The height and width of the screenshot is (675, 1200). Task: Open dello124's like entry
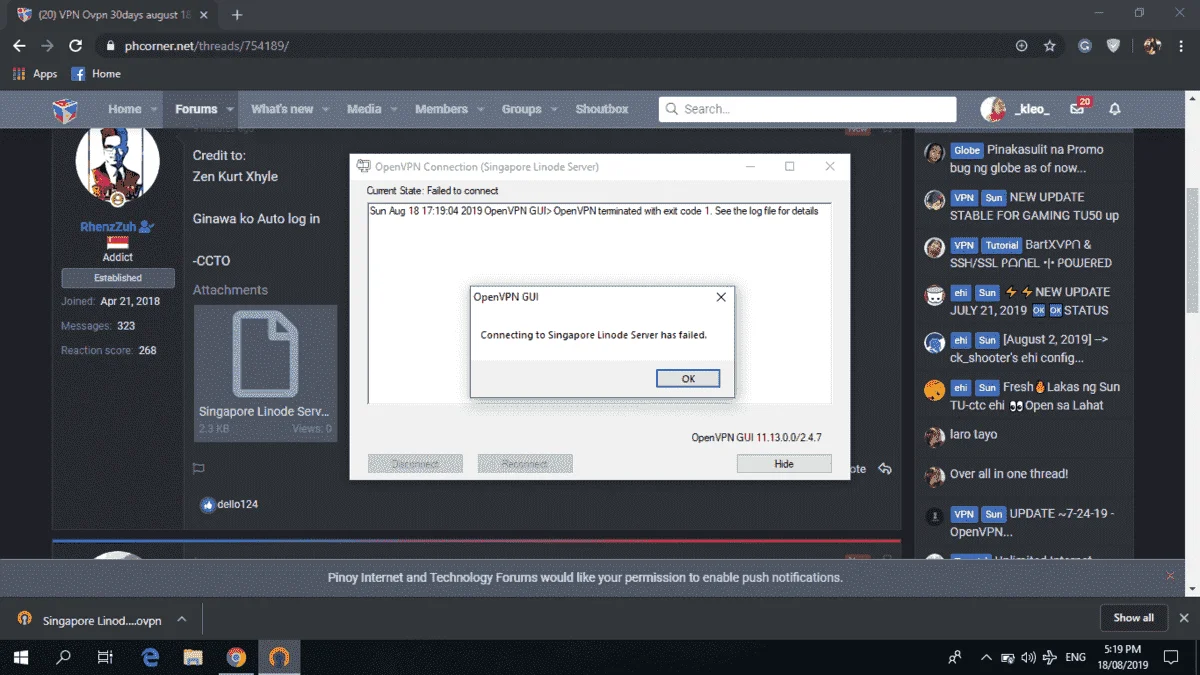237,504
